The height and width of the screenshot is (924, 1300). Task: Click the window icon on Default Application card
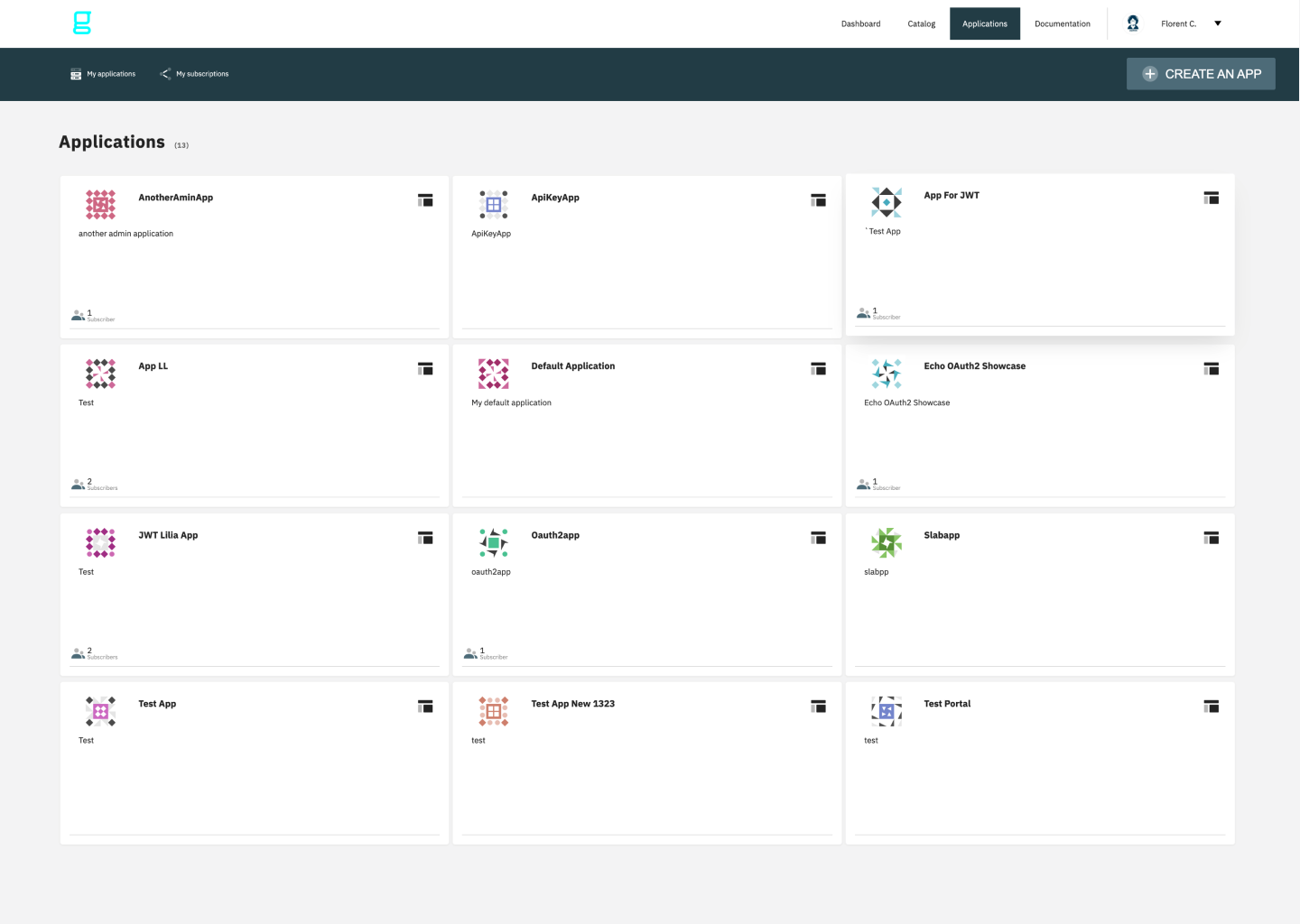pyautogui.click(x=818, y=368)
